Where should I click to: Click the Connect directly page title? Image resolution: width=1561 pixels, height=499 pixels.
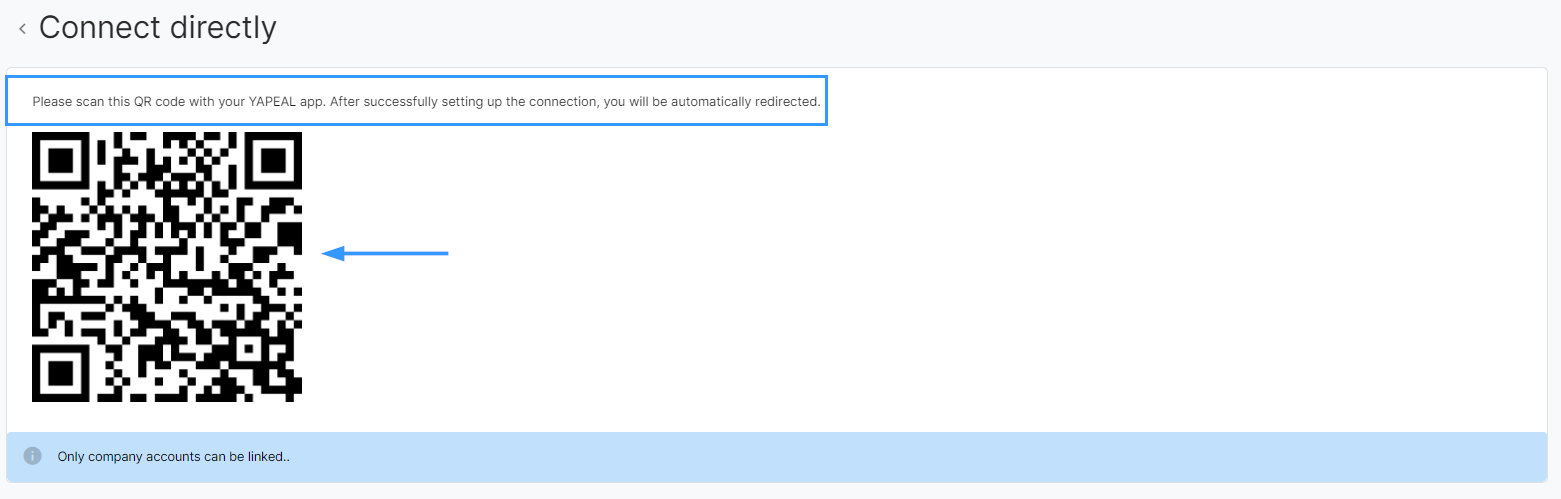pyautogui.click(x=157, y=28)
